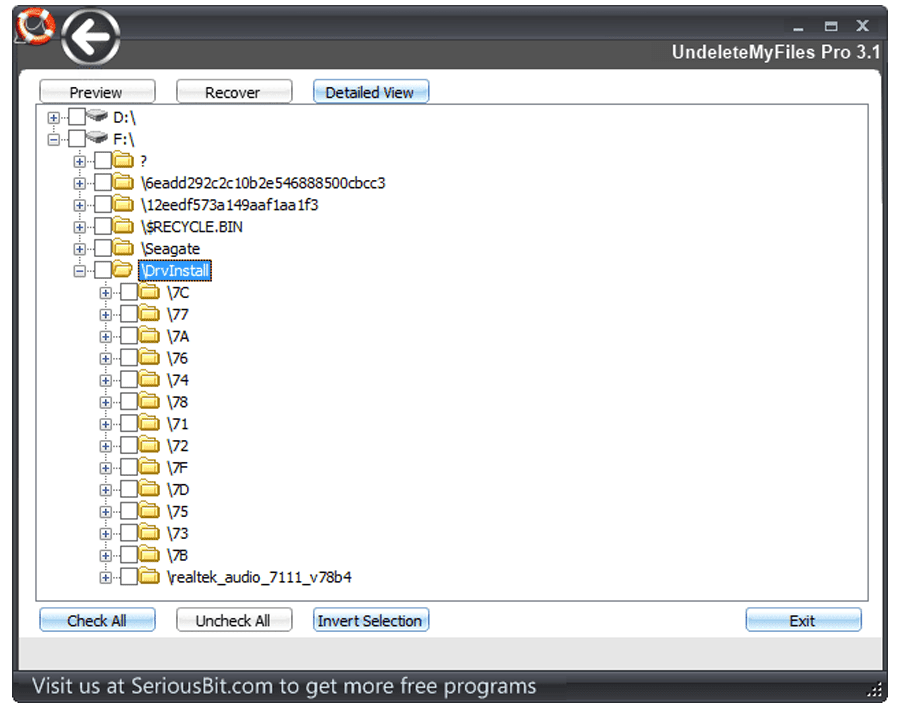
Task: Click the \Seagate folder icon
Action: [x=123, y=248]
